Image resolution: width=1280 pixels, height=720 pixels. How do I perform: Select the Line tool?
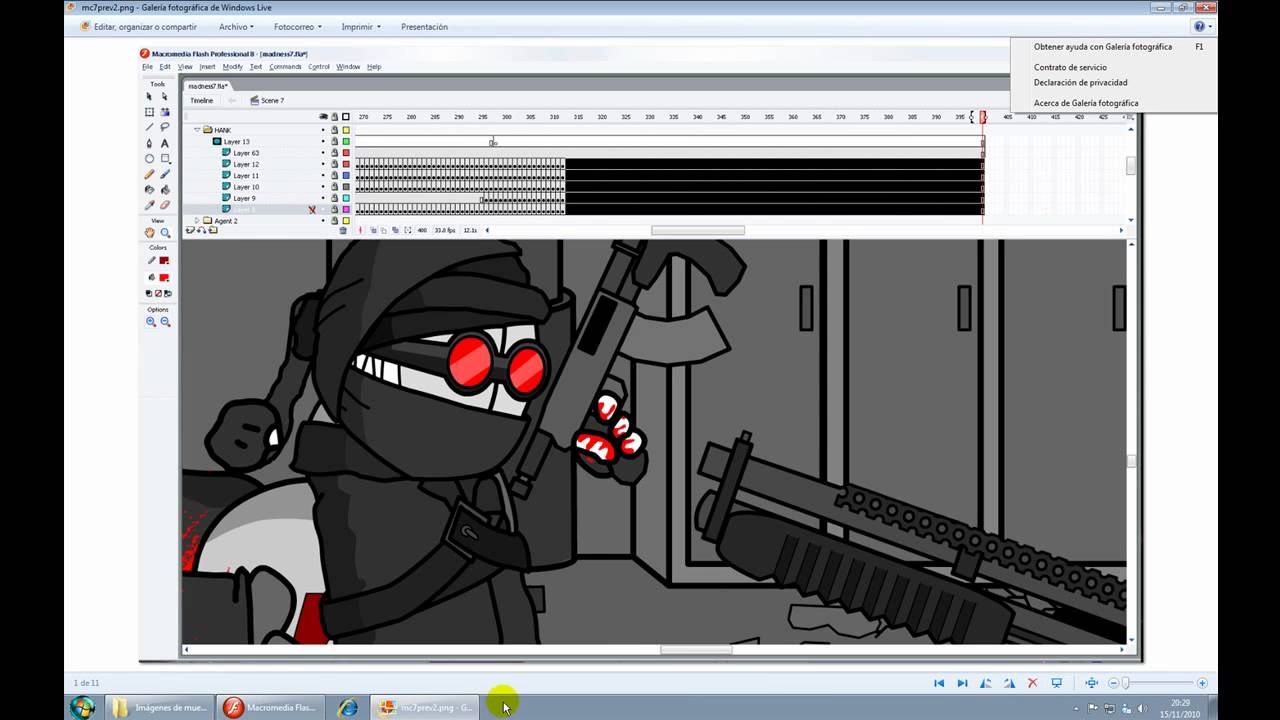pyautogui.click(x=150, y=127)
